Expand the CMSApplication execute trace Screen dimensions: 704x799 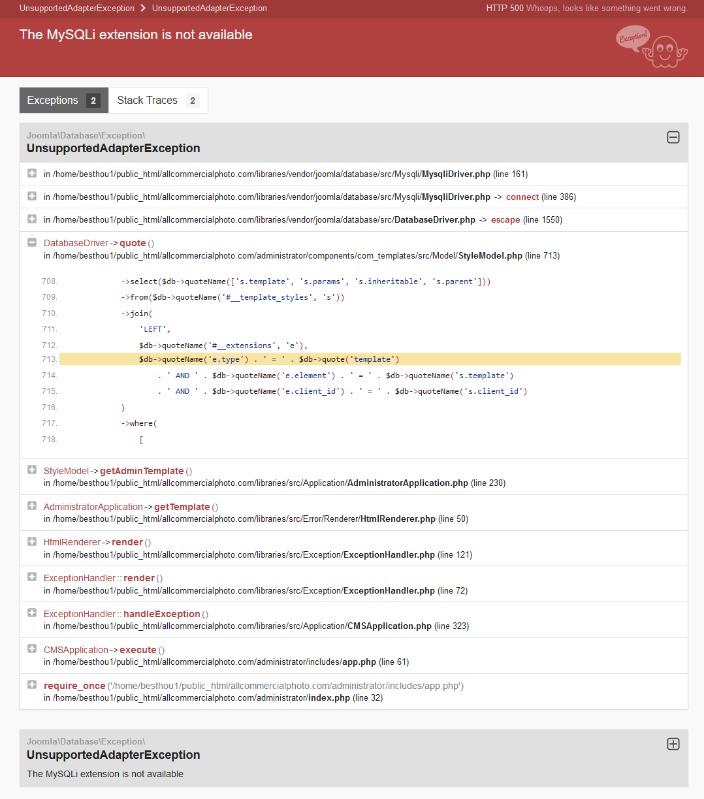tap(32, 649)
